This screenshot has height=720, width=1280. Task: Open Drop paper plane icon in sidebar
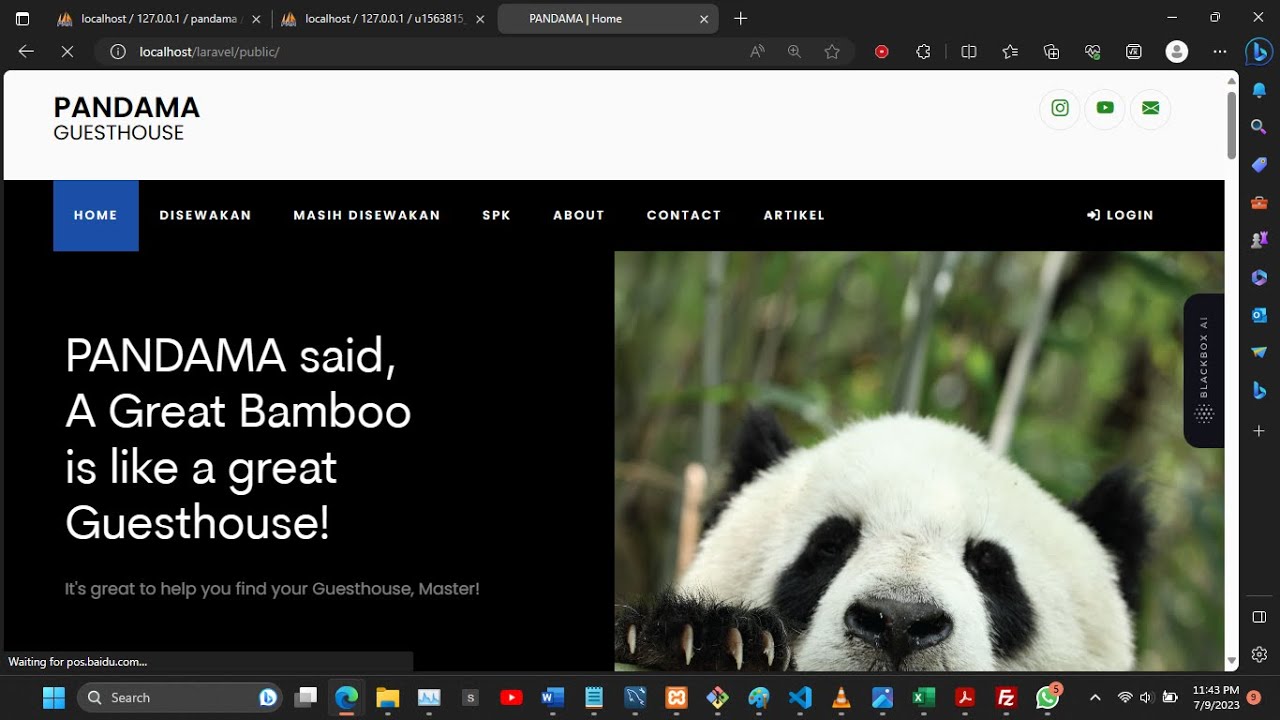click(1259, 352)
